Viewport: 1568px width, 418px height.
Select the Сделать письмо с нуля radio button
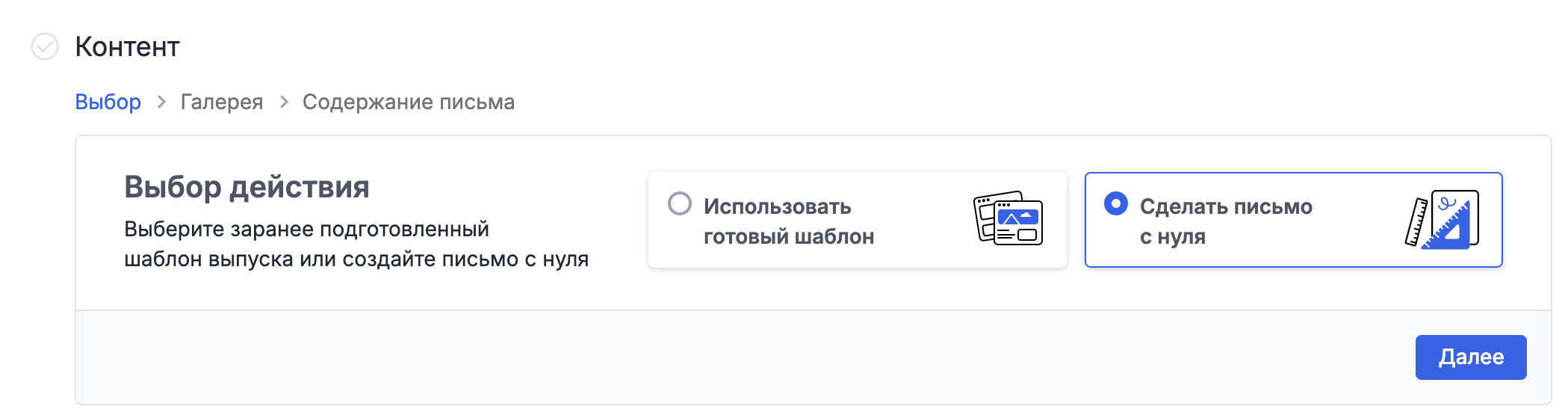point(1116,203)
